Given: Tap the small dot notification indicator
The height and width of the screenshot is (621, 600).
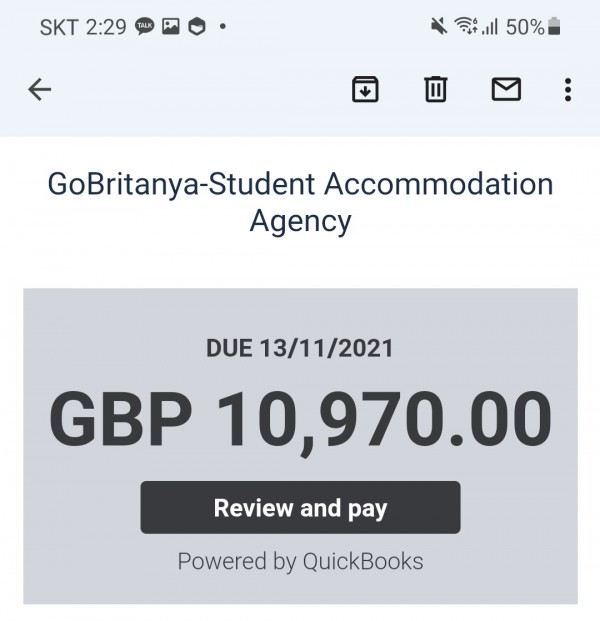Looking at the screenshot, I should (x=222, y=27).
